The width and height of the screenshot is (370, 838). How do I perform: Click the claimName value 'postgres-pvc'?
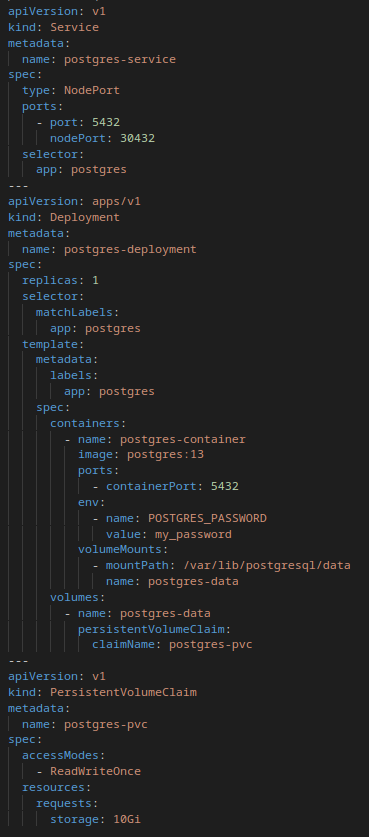click(211, 645)
